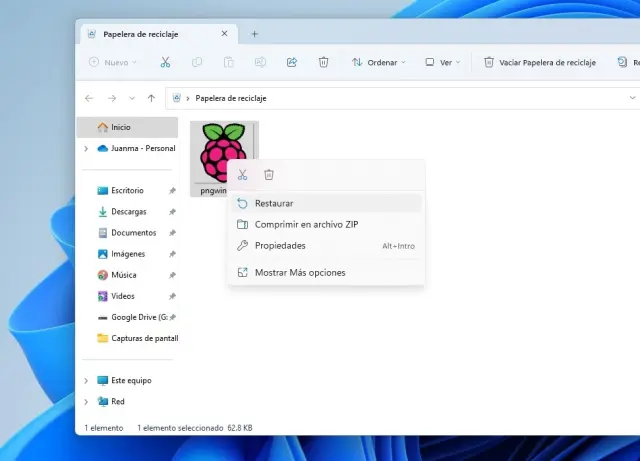The image size is (640, 461).
Task: Open Descargas in the sidebar
Action: tap(128, 212)
